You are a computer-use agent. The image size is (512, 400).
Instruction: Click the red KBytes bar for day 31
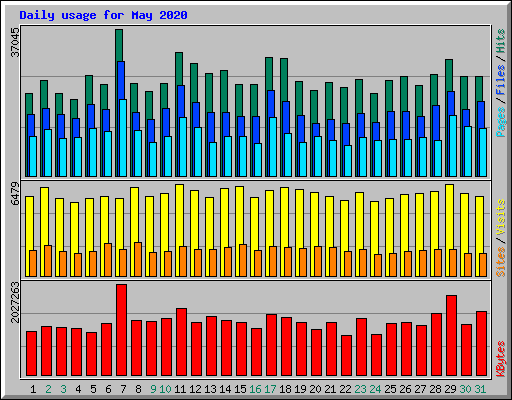(x=481, y=344)
